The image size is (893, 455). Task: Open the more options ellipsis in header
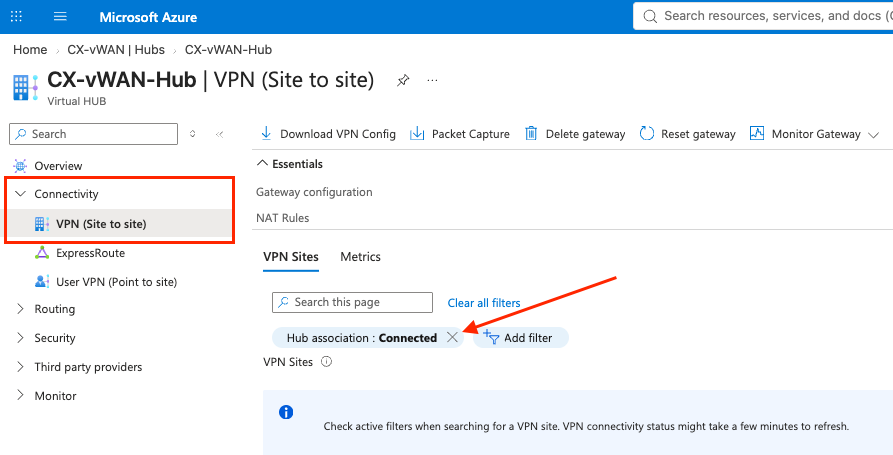(x=432, y=80)
